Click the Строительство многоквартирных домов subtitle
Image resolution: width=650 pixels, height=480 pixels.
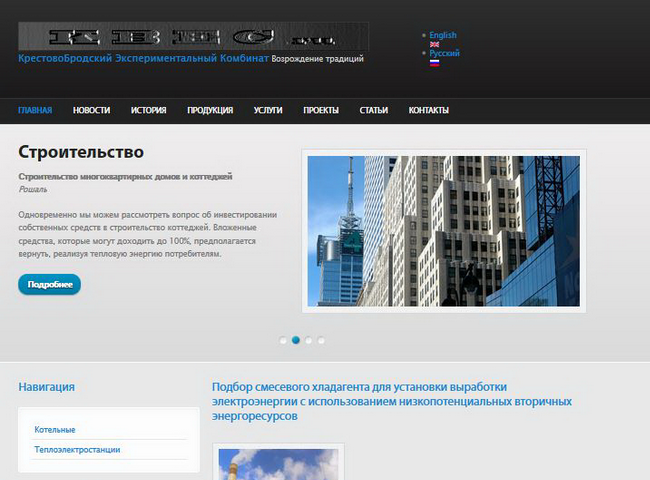(125, 177)
